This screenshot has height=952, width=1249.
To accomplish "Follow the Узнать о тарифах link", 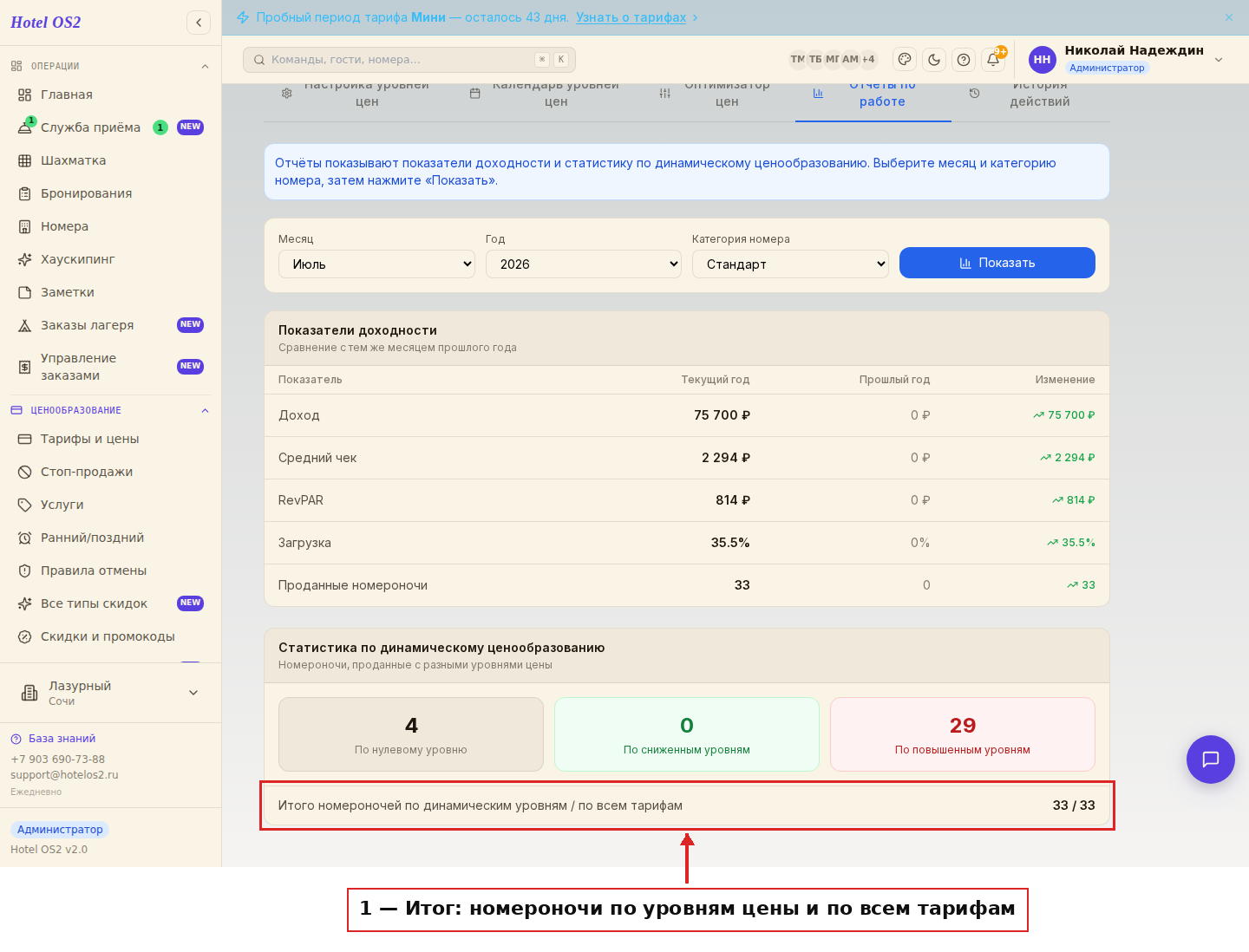I will 631,17.
